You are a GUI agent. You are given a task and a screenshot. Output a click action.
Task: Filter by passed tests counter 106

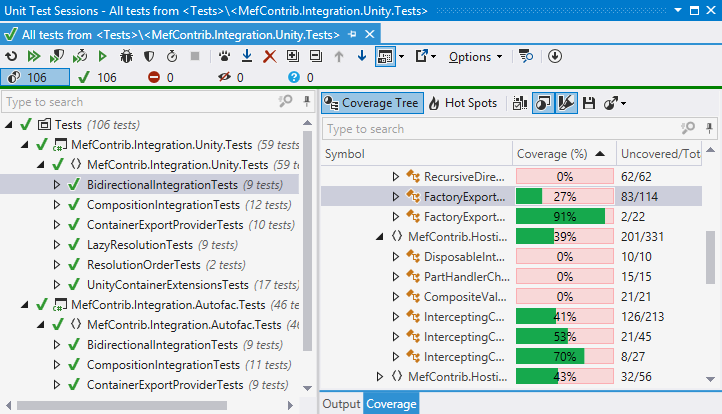pos(98,77)
